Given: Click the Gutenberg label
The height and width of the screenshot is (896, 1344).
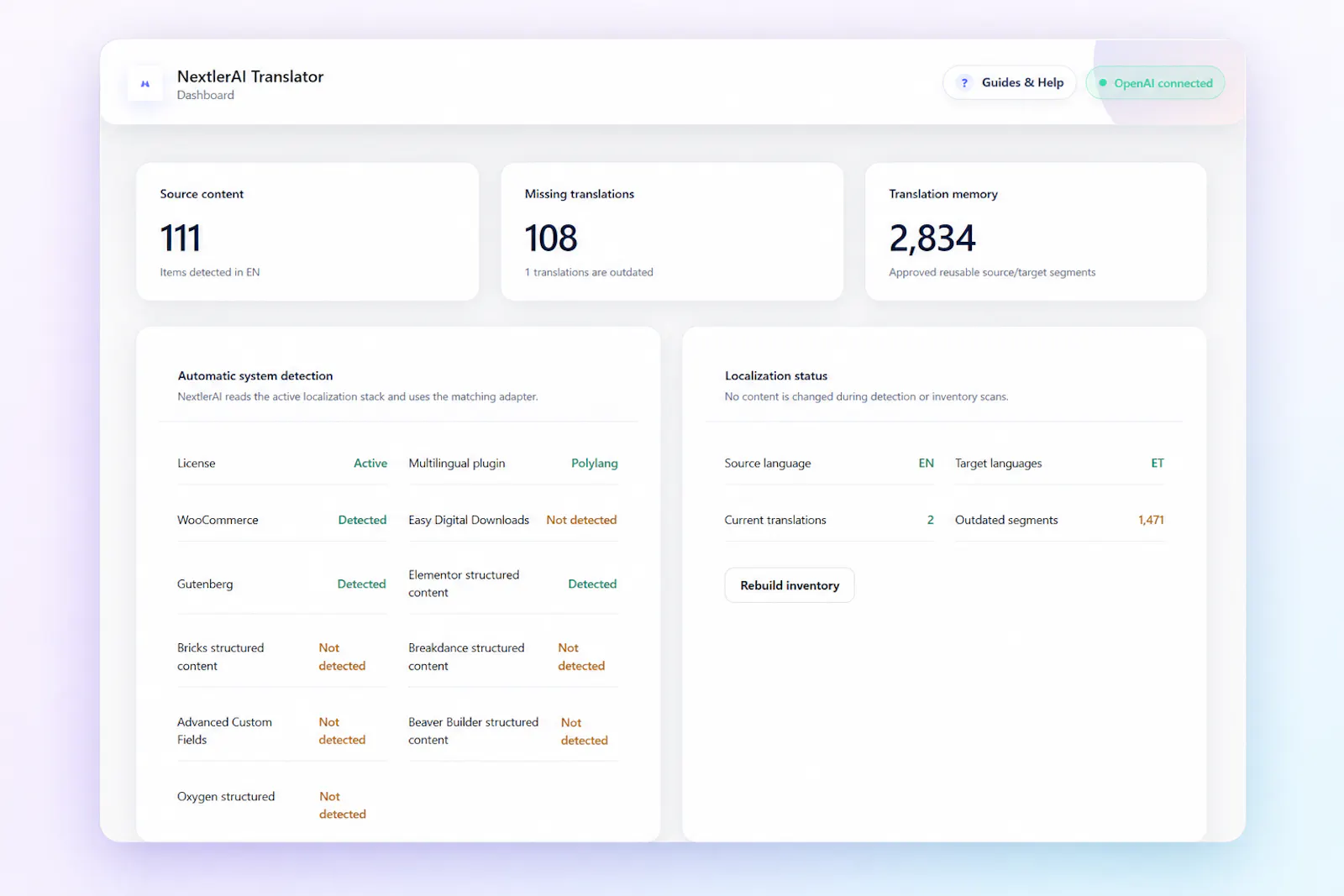Looking at the screenshot, I should point(205,584).
